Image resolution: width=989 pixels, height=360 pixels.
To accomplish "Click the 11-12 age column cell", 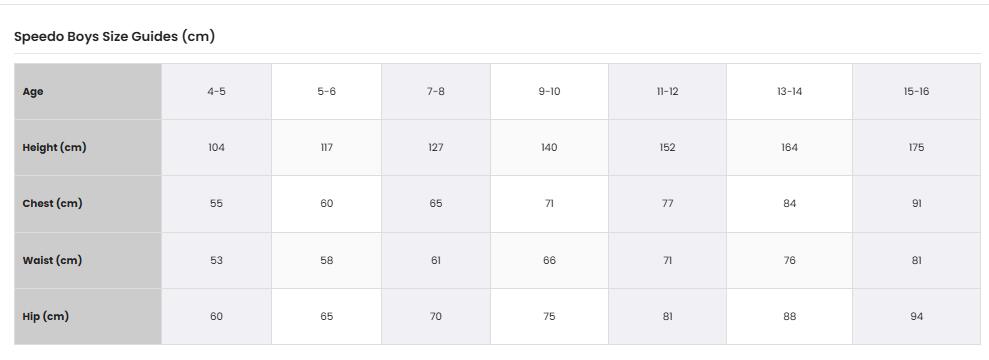I will 667,91.
